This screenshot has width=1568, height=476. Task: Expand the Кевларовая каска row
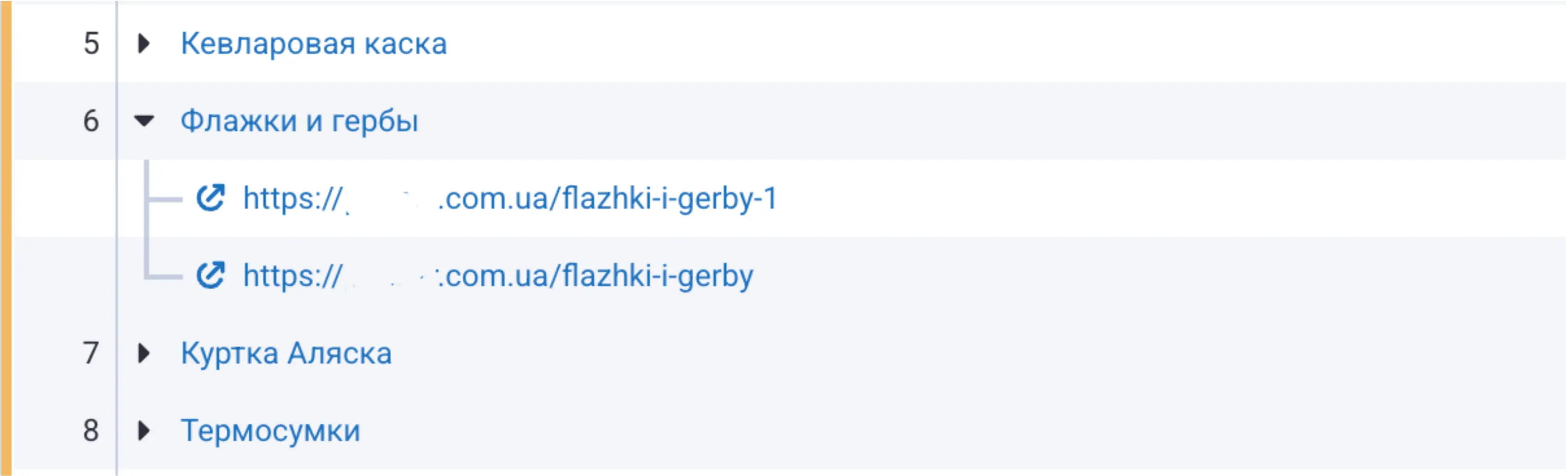[x=144, y=43]
